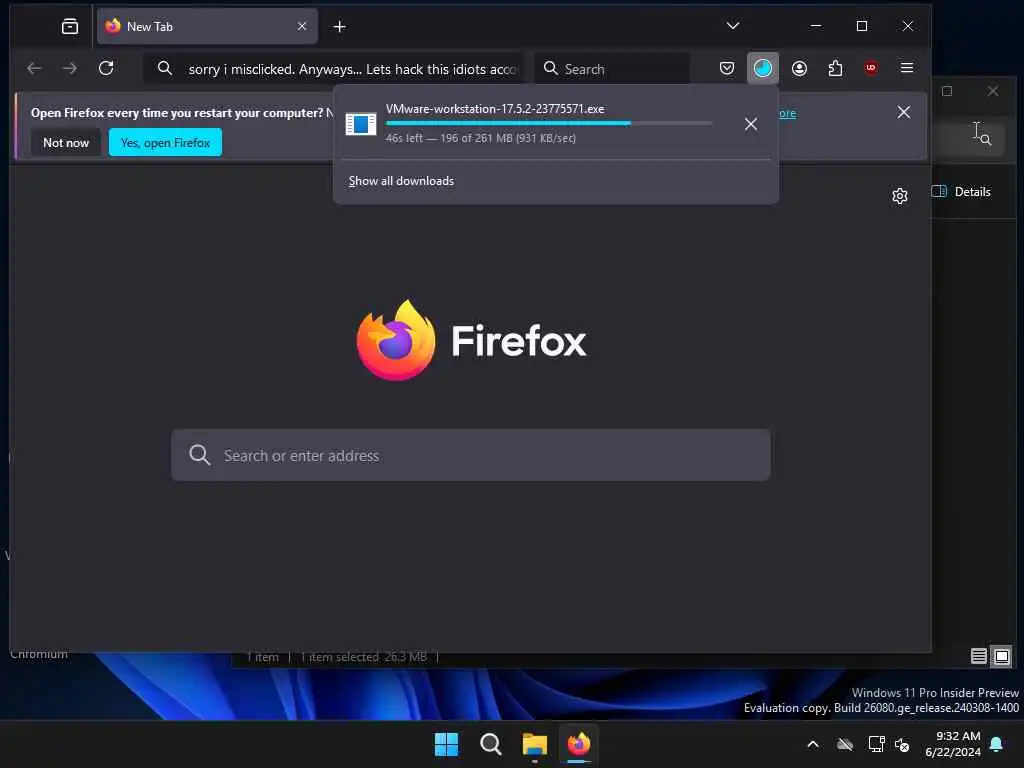Click the OneDrive tray icon

point(845,744)
